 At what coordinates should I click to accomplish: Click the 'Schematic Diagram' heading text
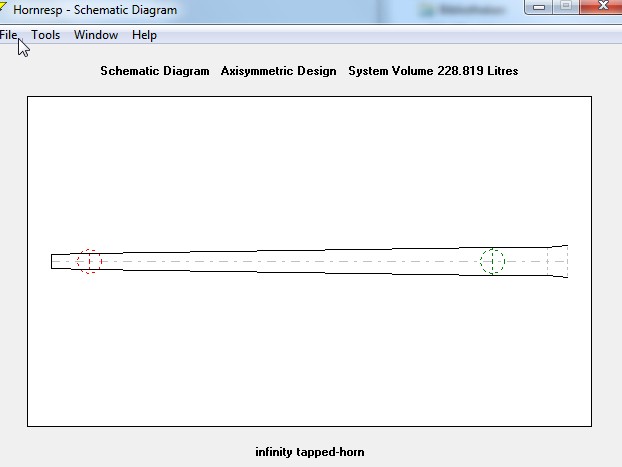point(155,71)
